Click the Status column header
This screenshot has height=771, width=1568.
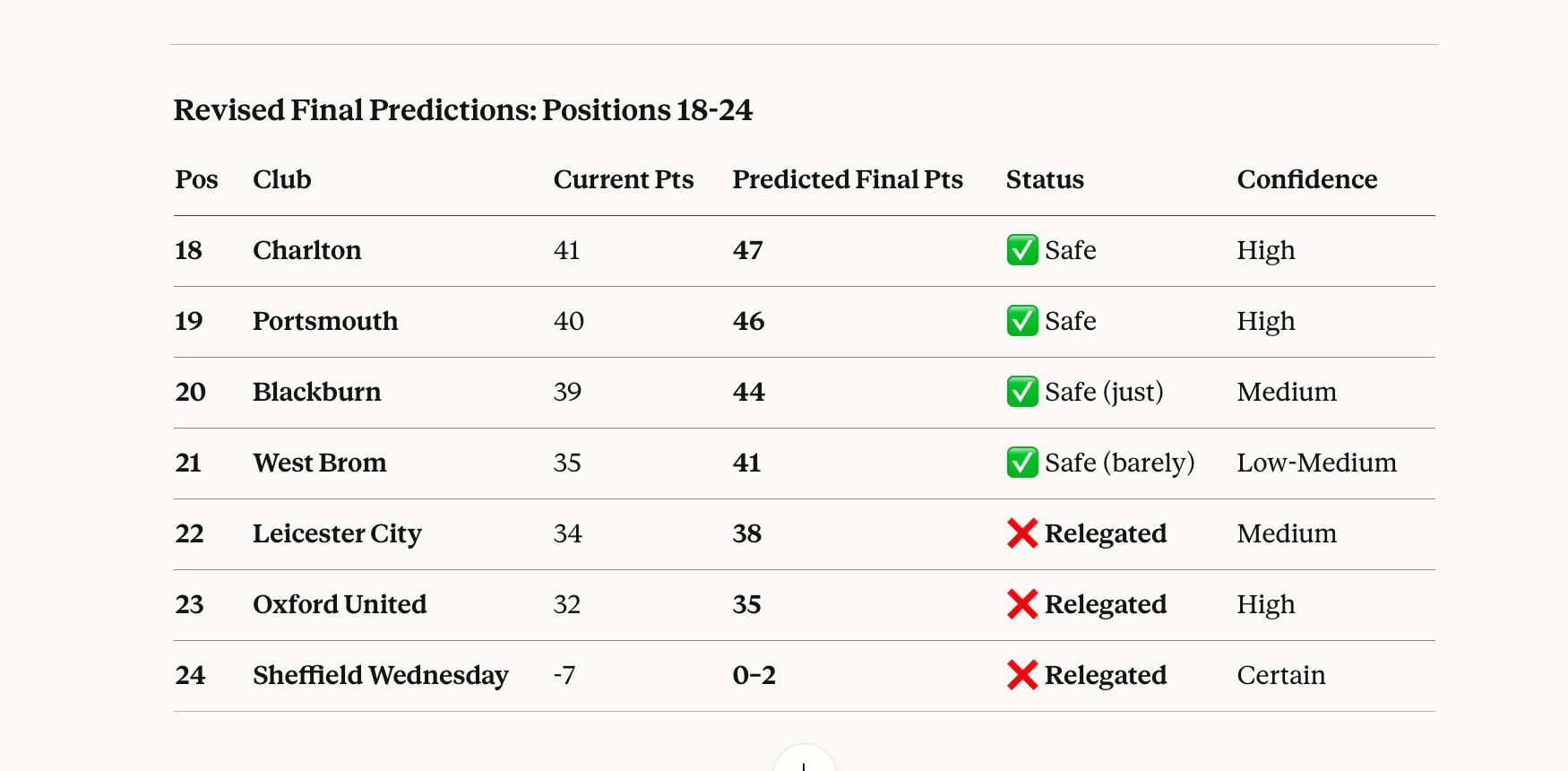tap(1045, 179)
